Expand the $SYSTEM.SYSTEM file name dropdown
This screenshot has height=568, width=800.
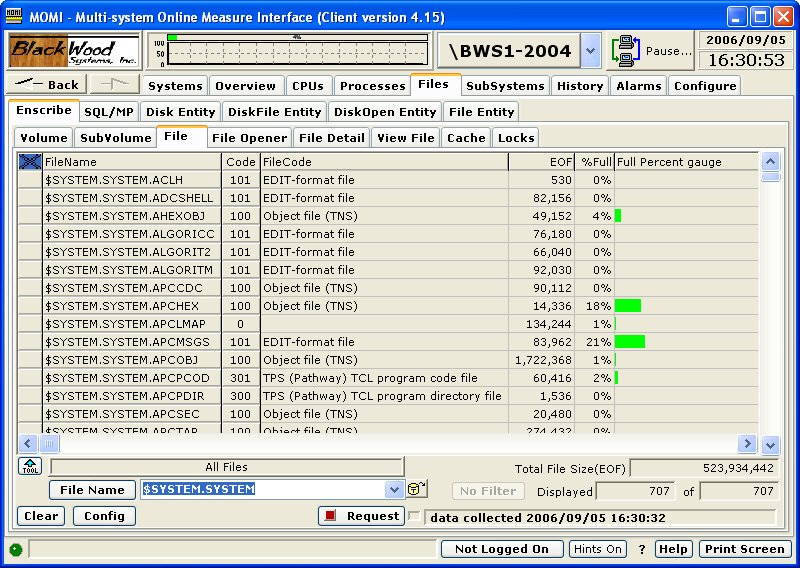(x=393, y=489)
